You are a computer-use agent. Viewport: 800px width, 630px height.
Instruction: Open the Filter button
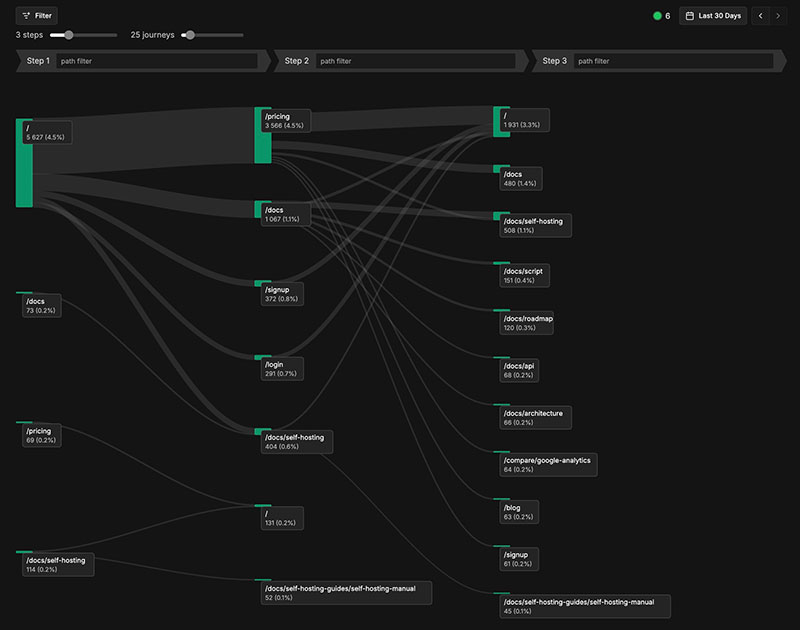click(37, 16)
